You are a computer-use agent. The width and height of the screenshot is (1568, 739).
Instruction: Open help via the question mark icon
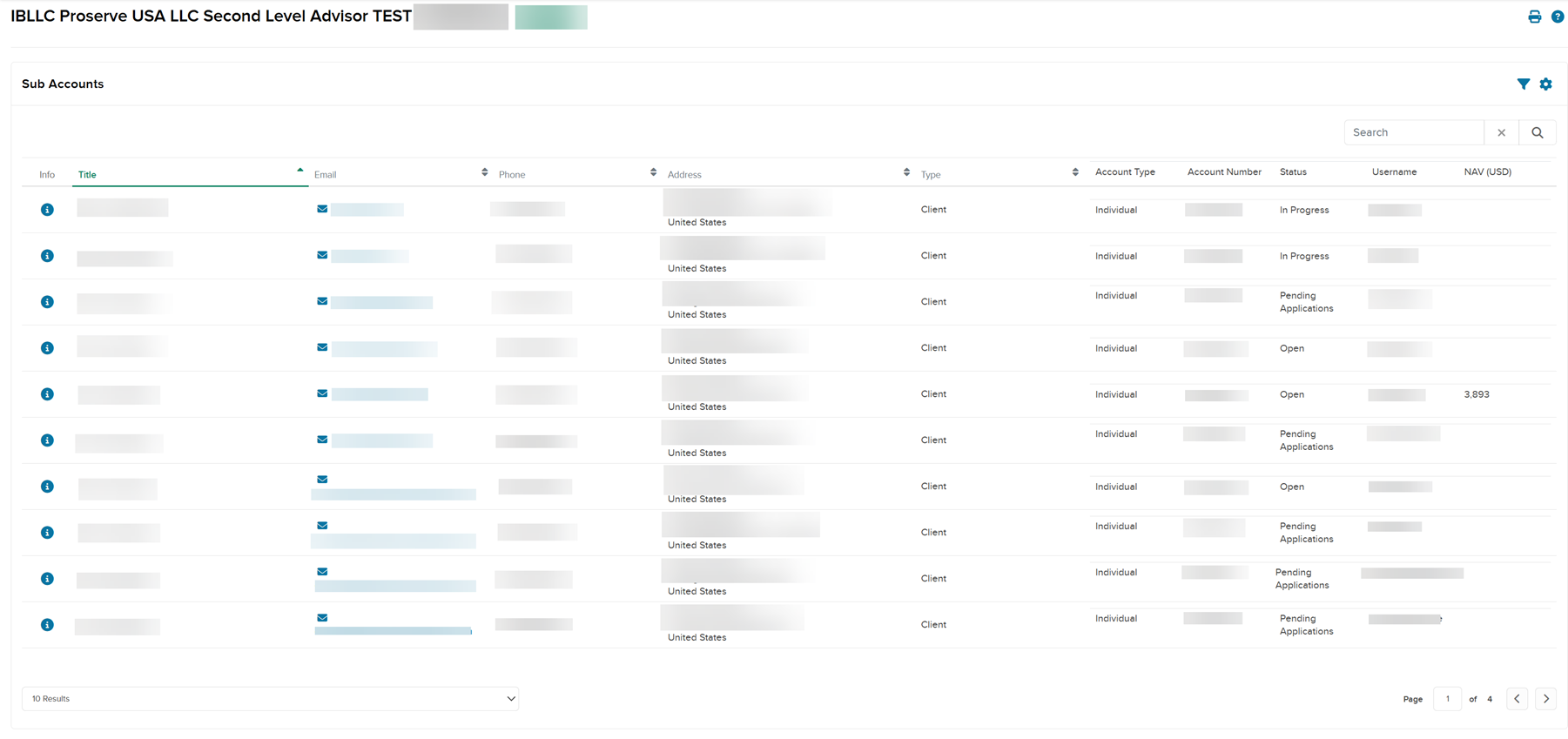[1558, 17]
